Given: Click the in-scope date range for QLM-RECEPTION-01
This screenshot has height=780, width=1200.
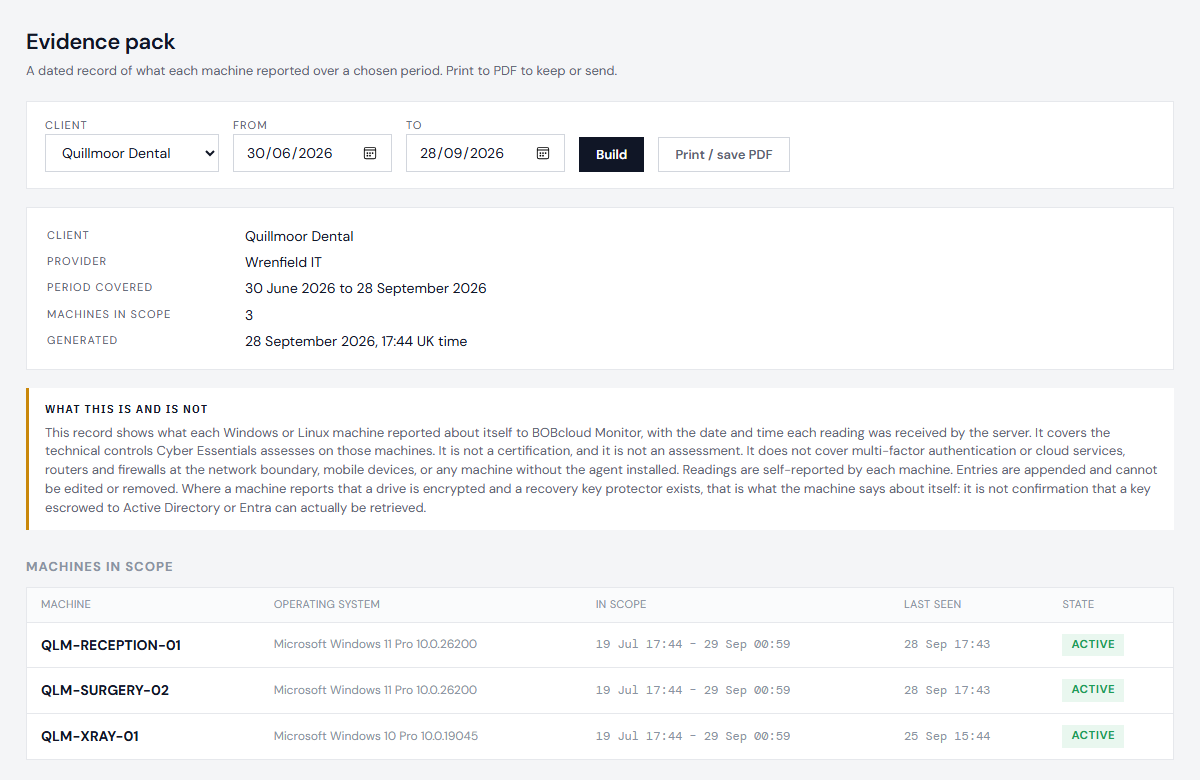Looking at the screenshot, I should tap(693, 644).
